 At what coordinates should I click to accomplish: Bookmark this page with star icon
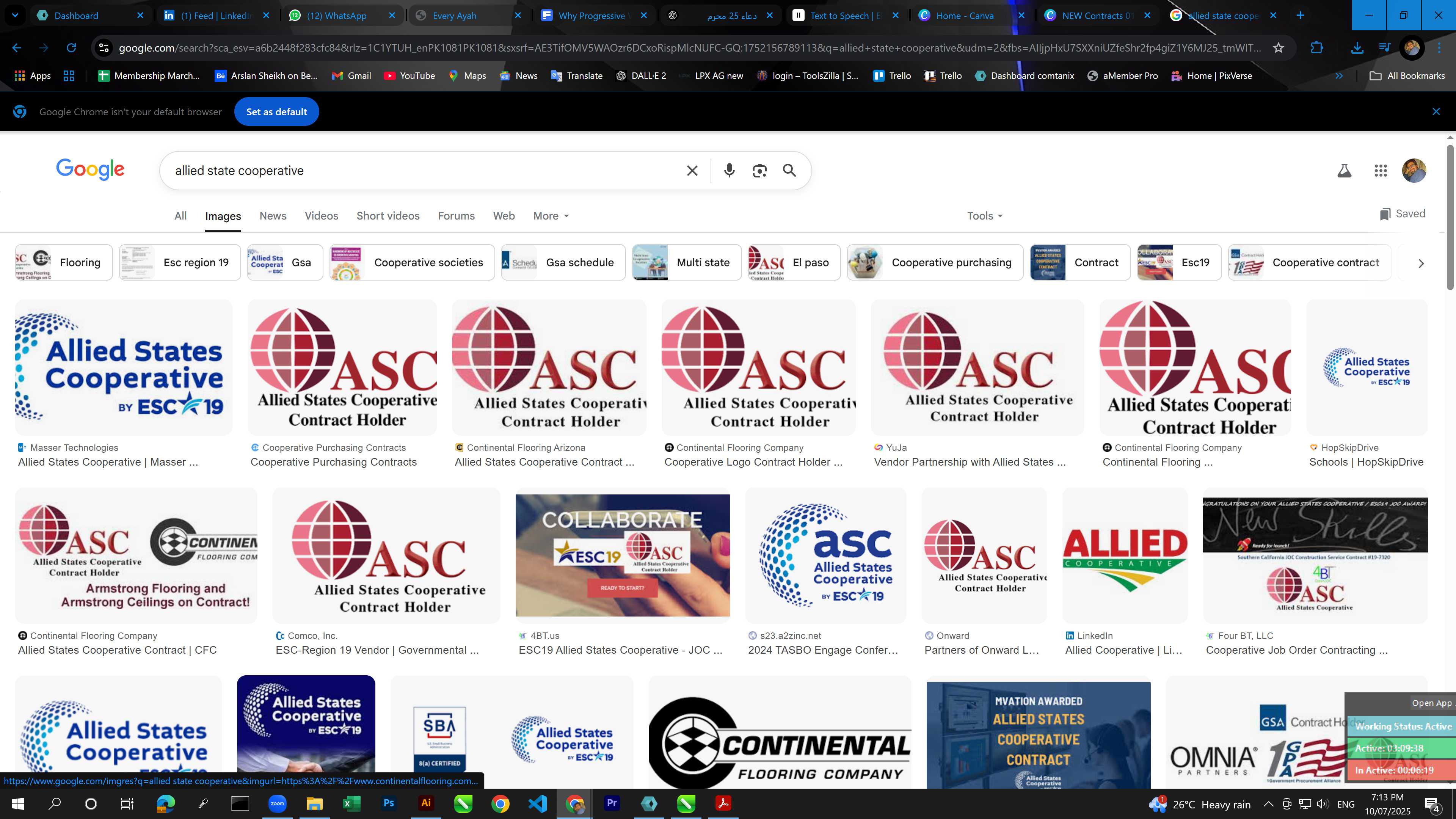[1279, 48]
